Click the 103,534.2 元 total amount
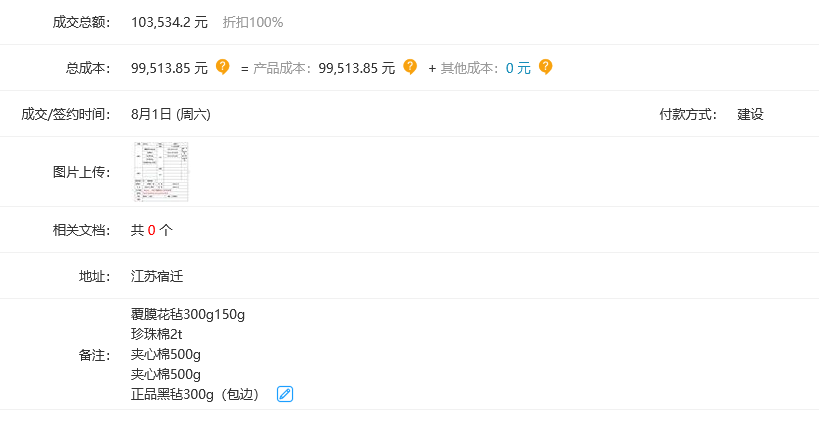819x421 pixels. point(169,22)
